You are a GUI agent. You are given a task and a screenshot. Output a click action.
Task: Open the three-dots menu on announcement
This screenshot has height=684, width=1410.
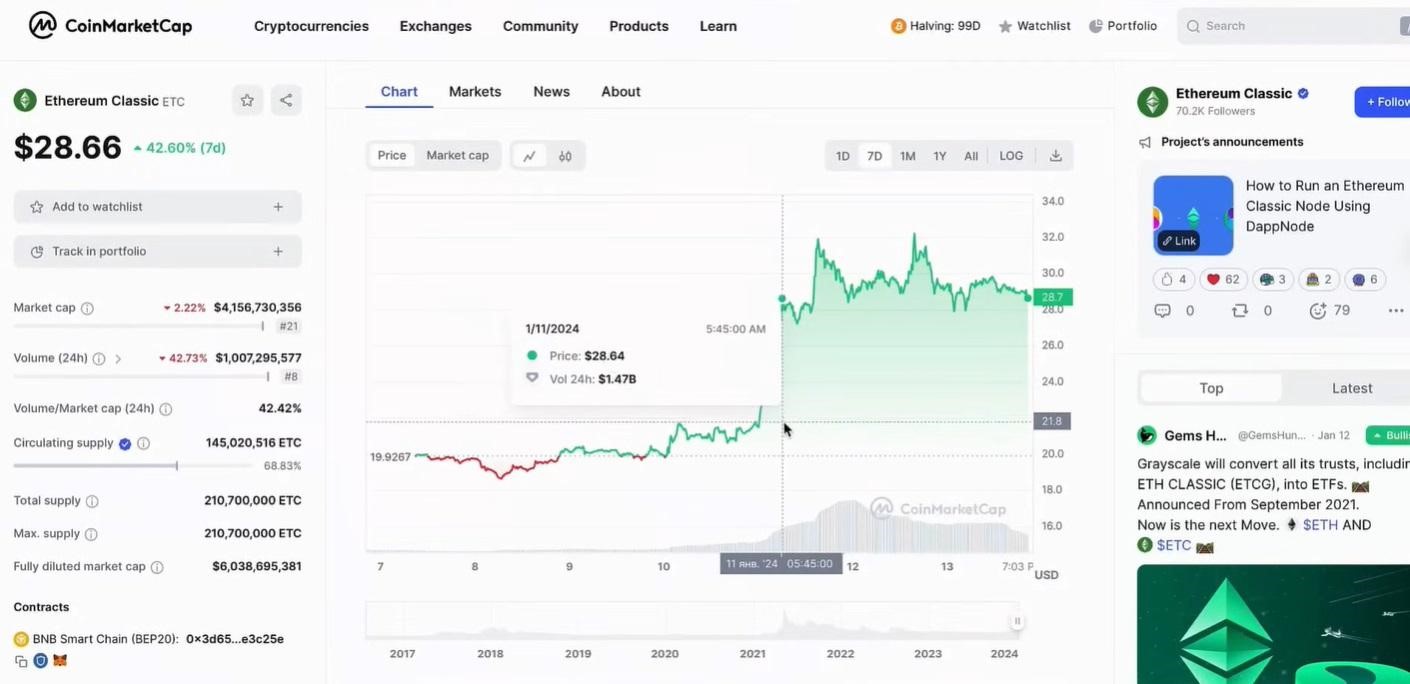(x=1396, y=311)
